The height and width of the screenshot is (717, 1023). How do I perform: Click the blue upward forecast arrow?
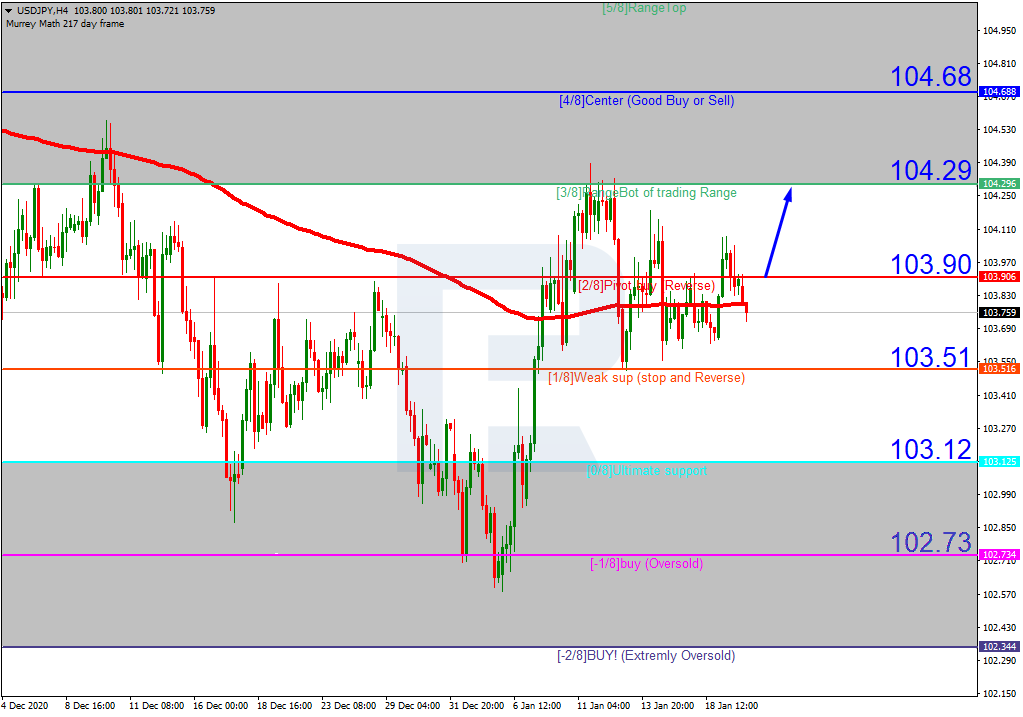tap(779, 232)
